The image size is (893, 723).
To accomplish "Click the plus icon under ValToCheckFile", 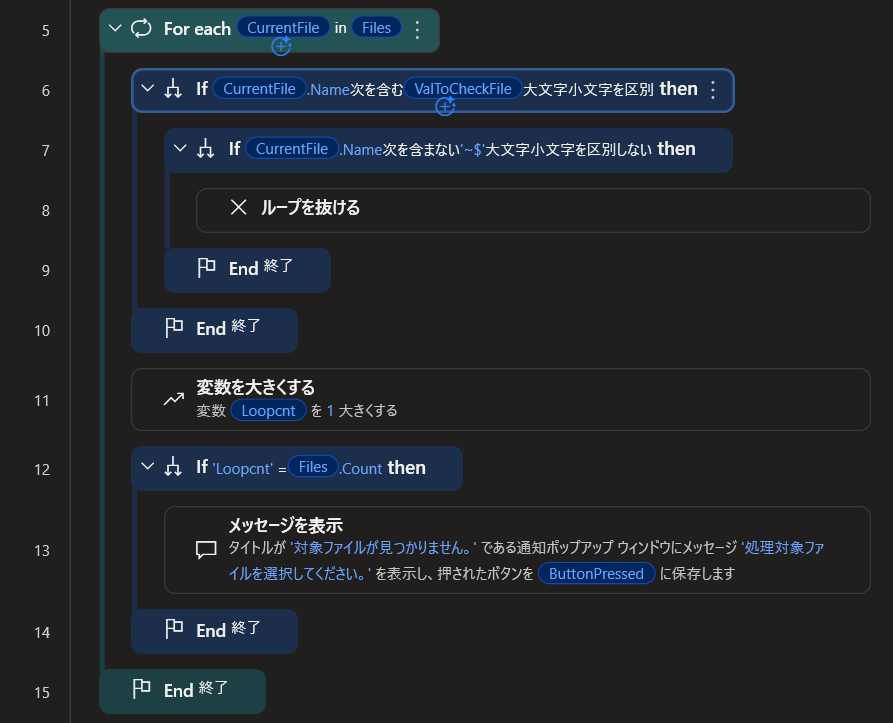I will click(446, 106).
